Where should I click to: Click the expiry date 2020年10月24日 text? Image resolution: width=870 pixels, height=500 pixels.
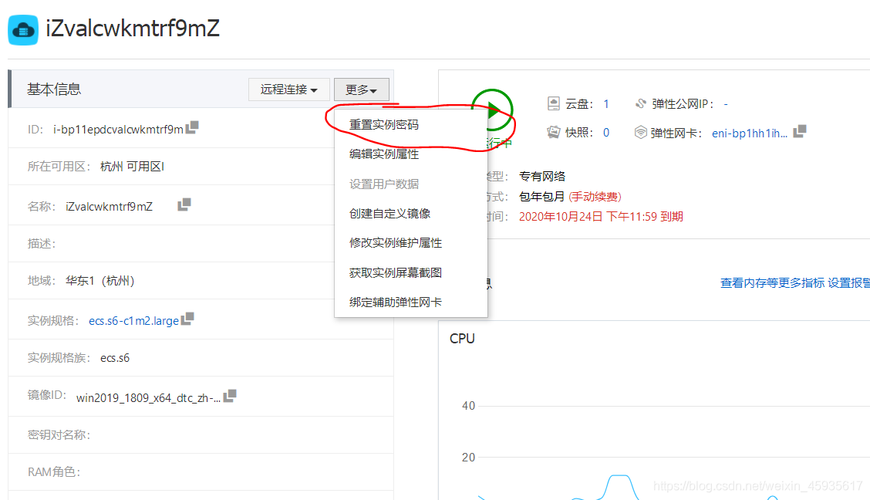pos(560,216)
